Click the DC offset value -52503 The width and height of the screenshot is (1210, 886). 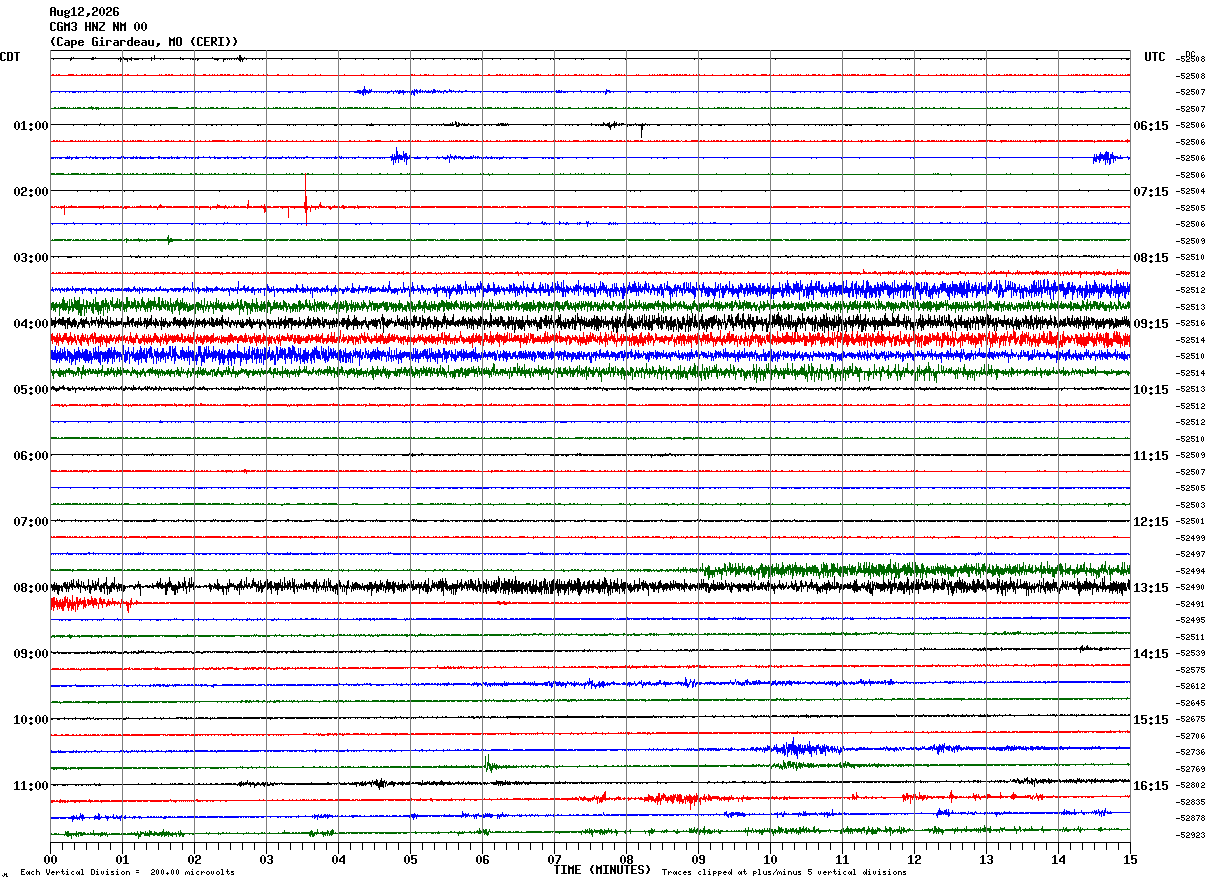click(1191, 505)
